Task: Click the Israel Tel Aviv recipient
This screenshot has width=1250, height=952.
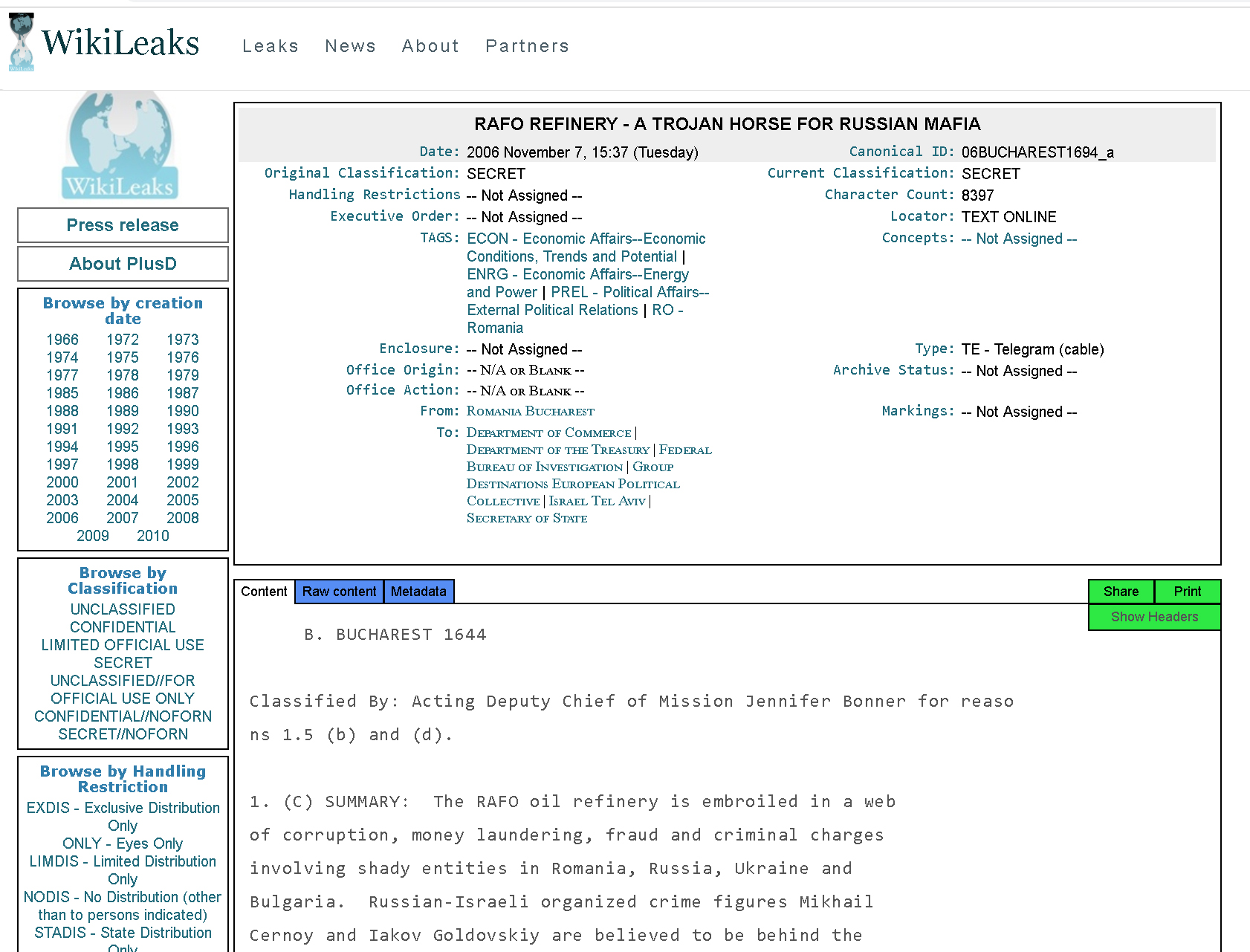Action: (597, 501)
